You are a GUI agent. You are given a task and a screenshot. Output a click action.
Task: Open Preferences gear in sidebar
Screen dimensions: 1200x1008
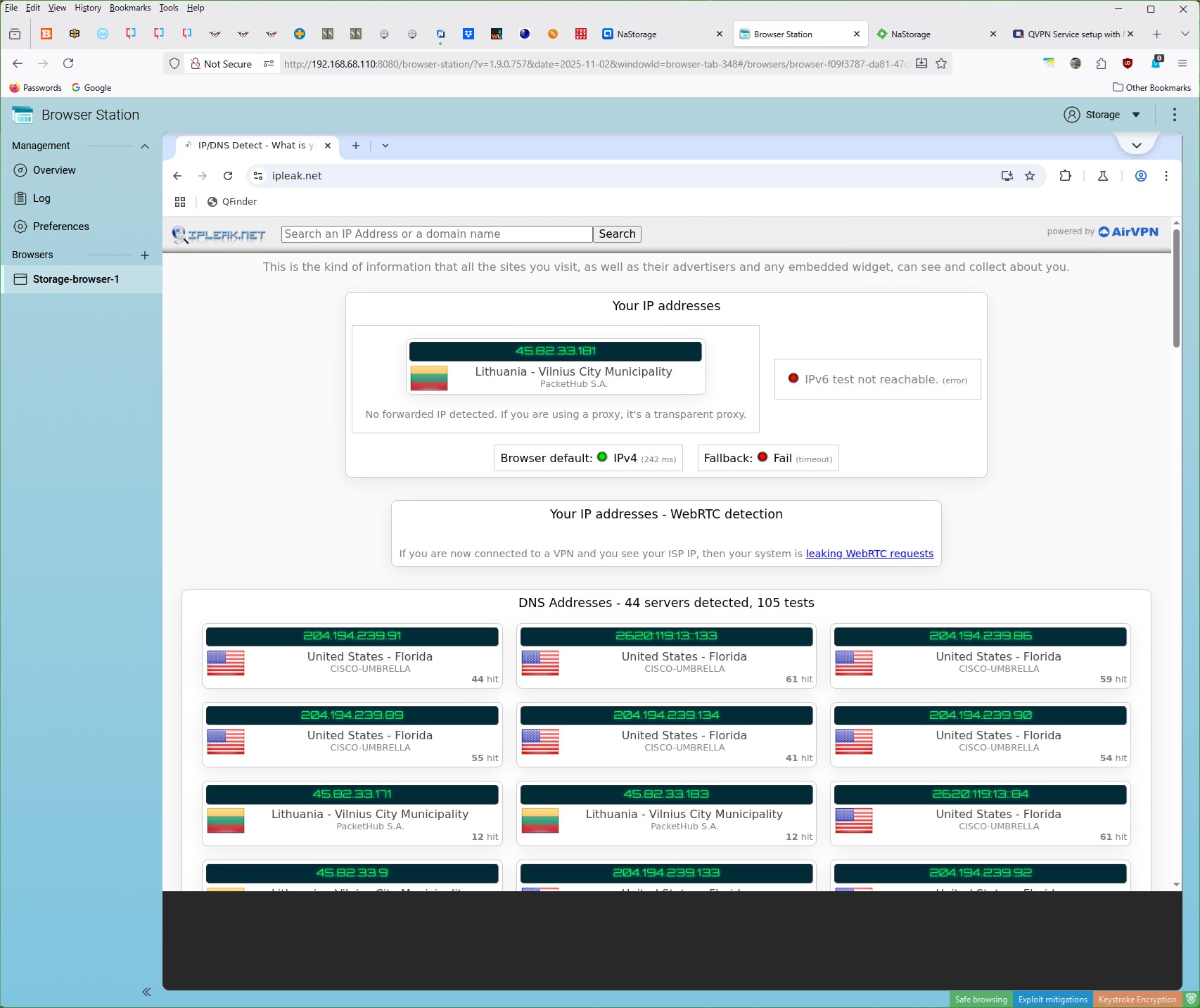tap(20, 227)
